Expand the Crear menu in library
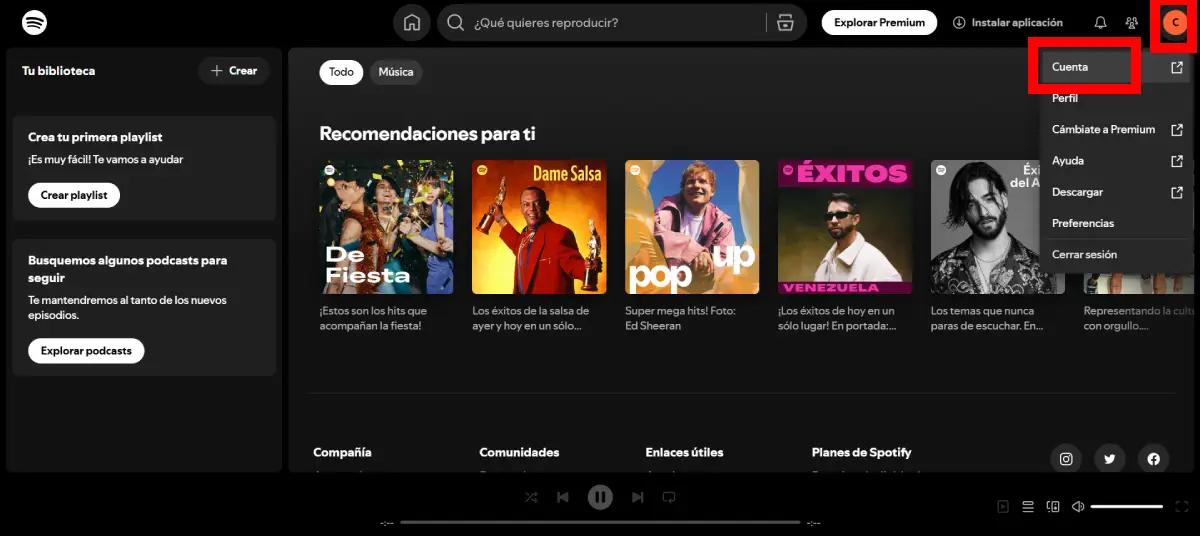The image size is (1200, 536). pyautogui.click(x=234, y=71)
